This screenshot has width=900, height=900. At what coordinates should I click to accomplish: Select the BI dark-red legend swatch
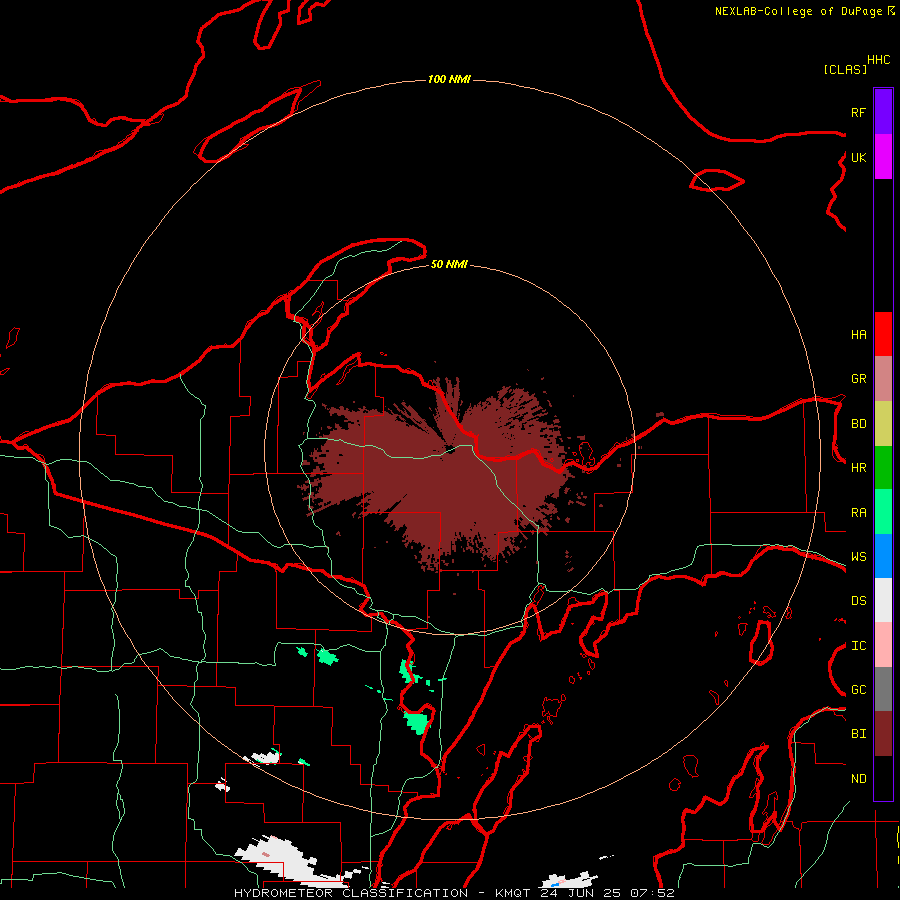pos(883,734)
